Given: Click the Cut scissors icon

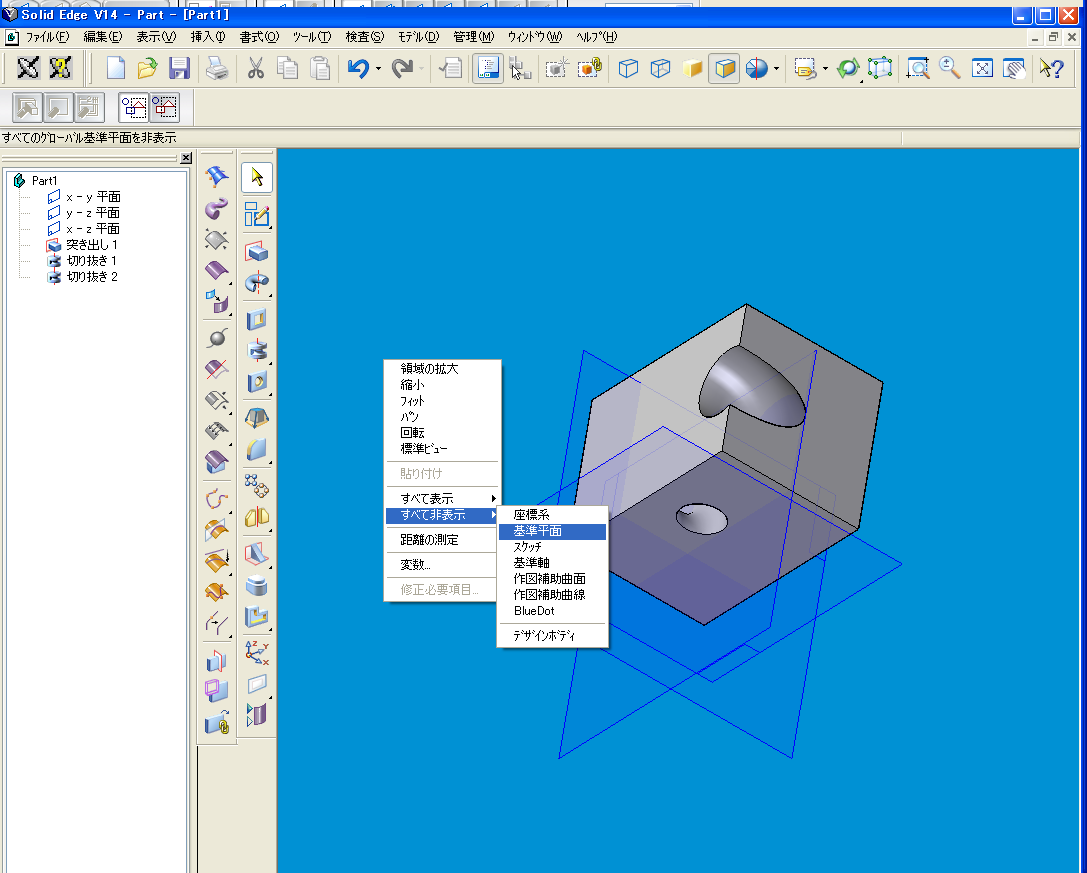Looking at the screenshot, I should pos(256,68).
